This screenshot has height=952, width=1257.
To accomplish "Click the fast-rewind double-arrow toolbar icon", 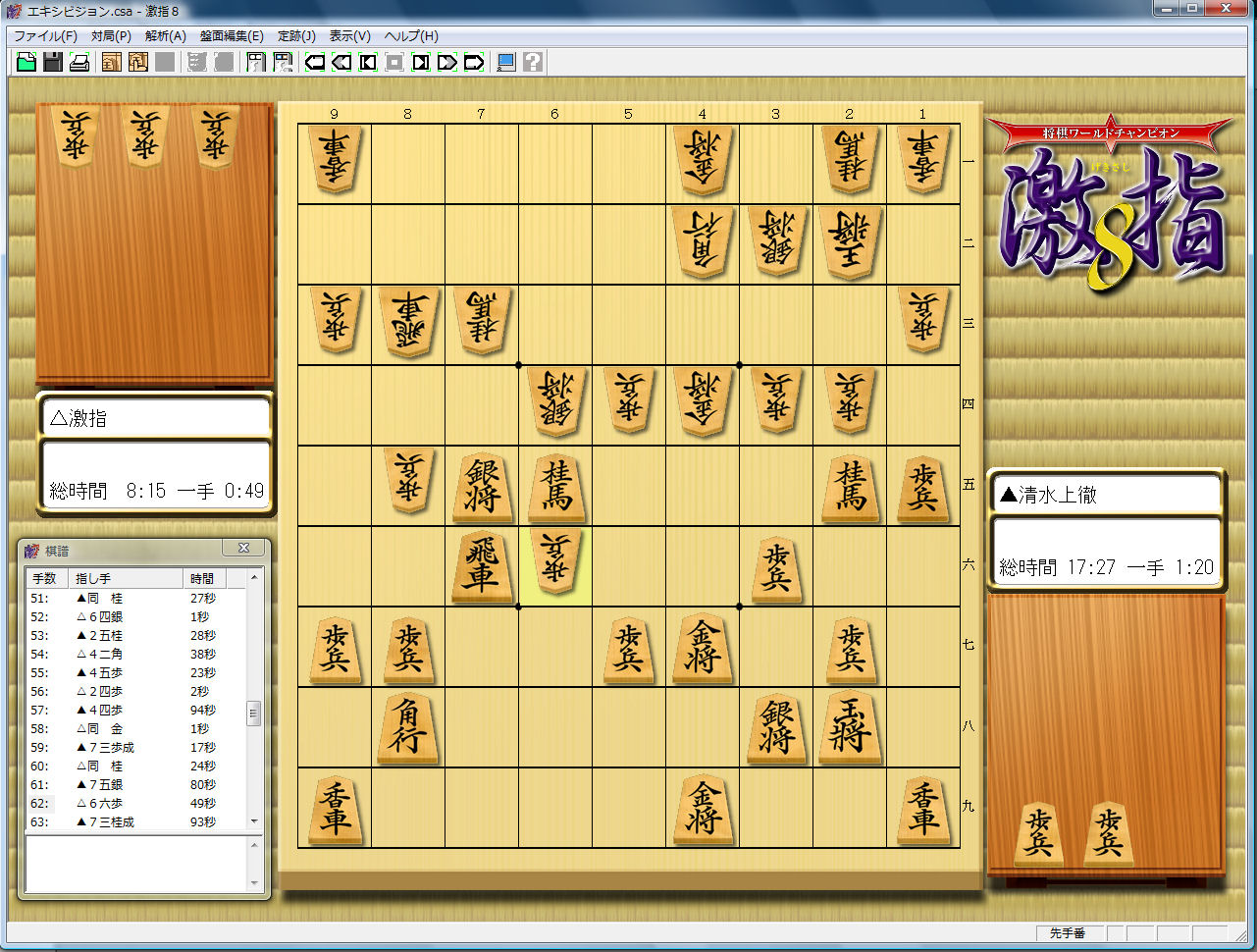I will 341,63.
